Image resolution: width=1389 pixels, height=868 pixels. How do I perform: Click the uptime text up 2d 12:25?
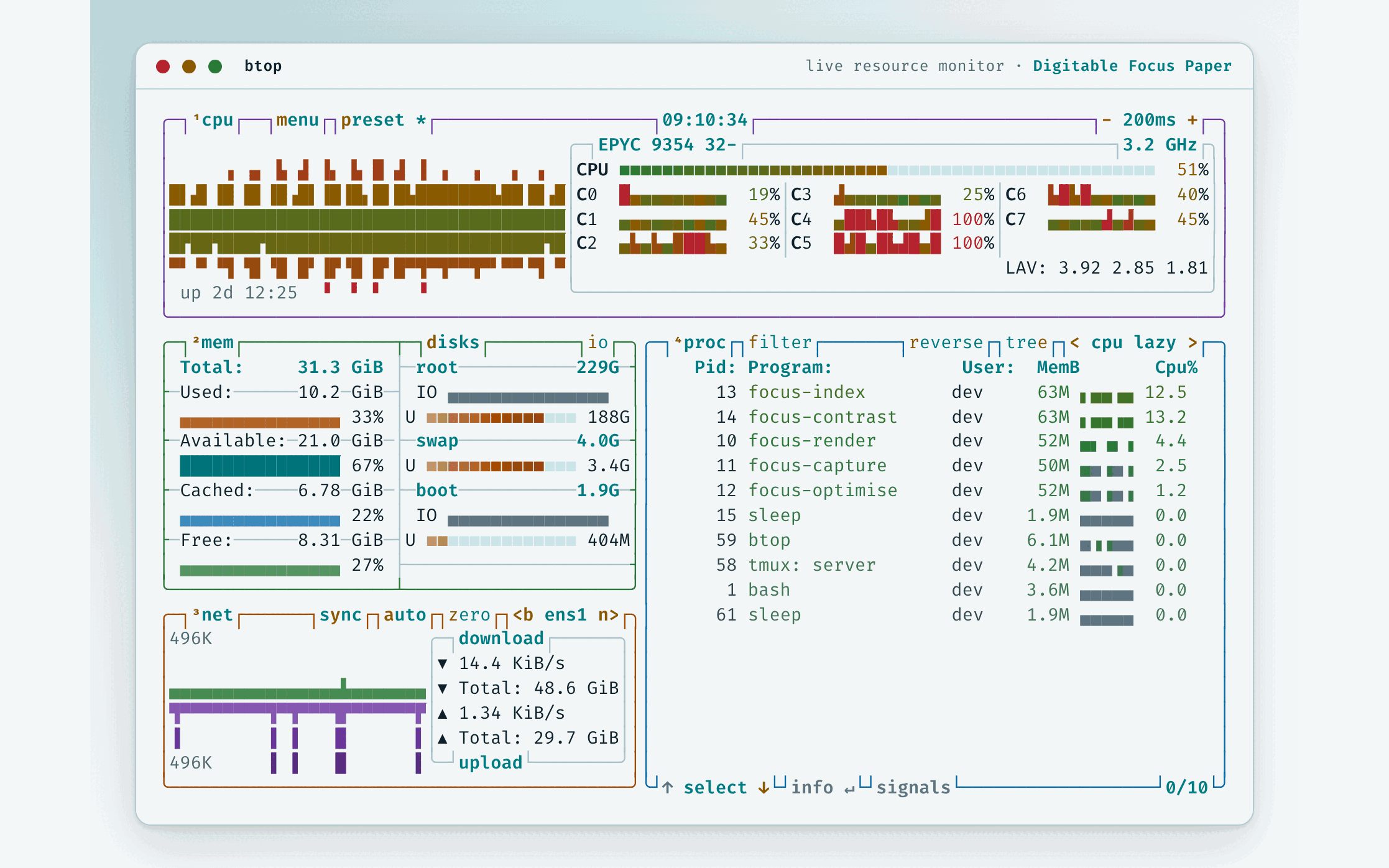tap(239, 293)
